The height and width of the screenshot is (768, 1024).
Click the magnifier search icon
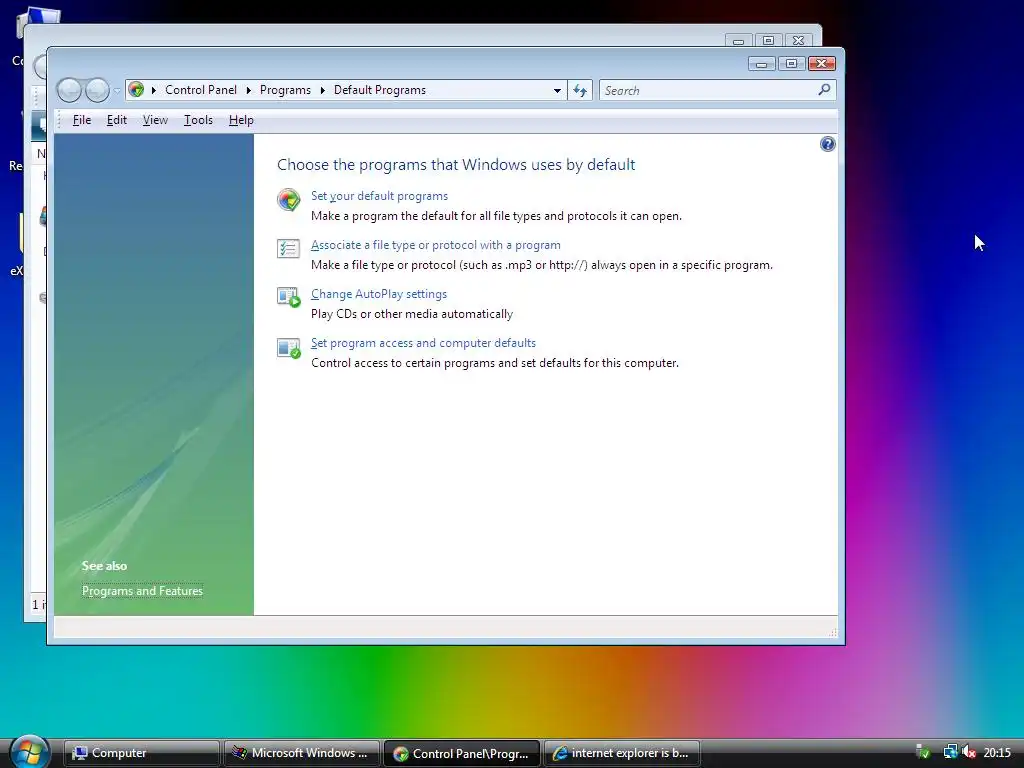tap(824, 89)
